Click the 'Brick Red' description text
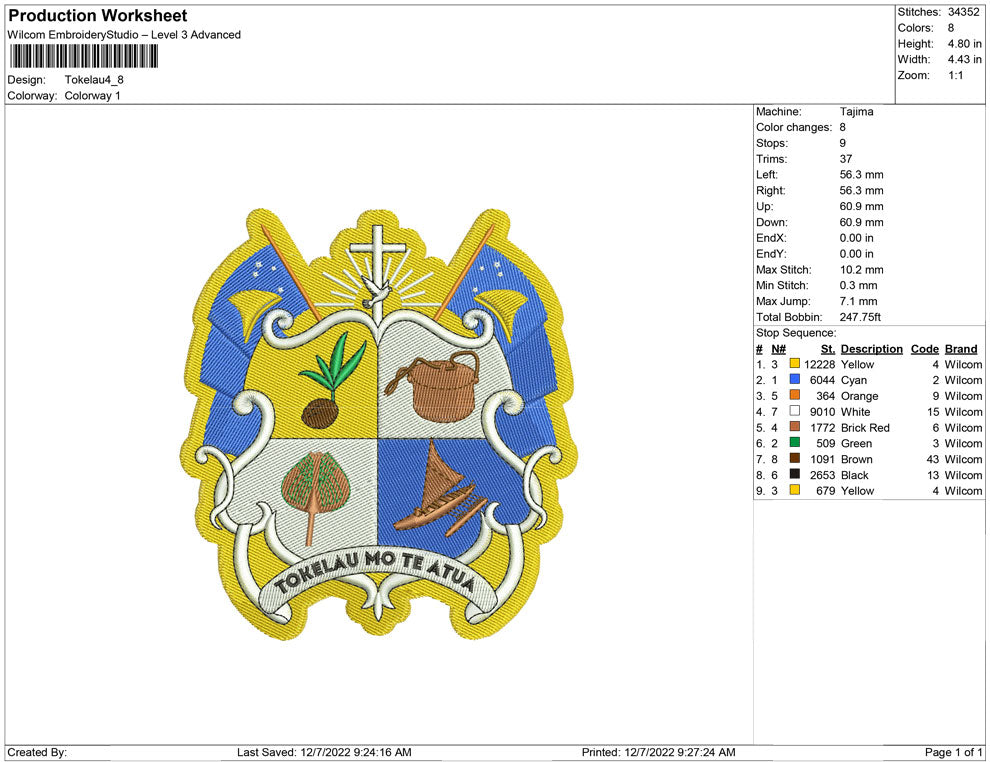 click(x=865, y=427)
